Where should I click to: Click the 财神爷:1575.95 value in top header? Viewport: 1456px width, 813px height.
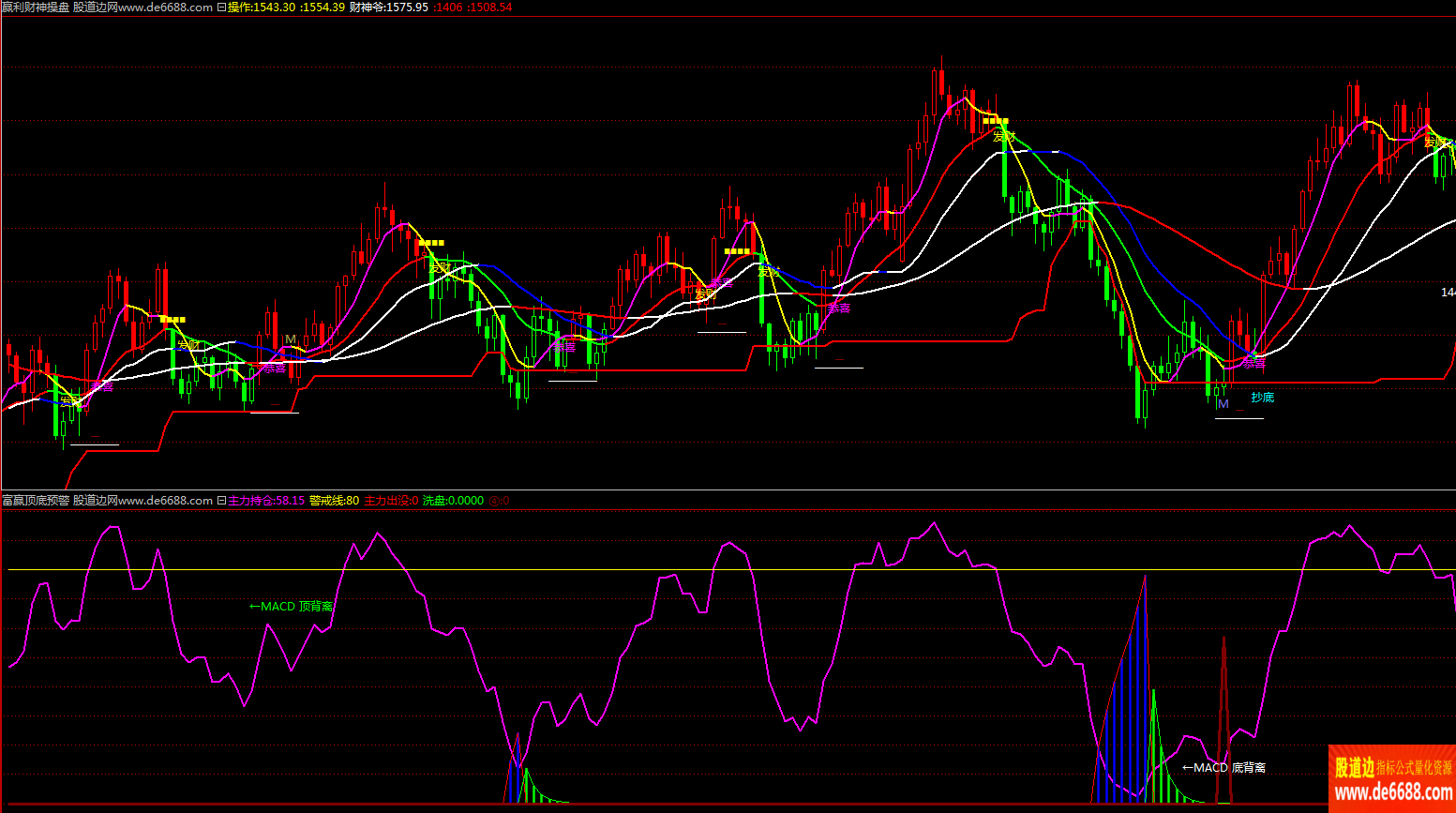388,7
